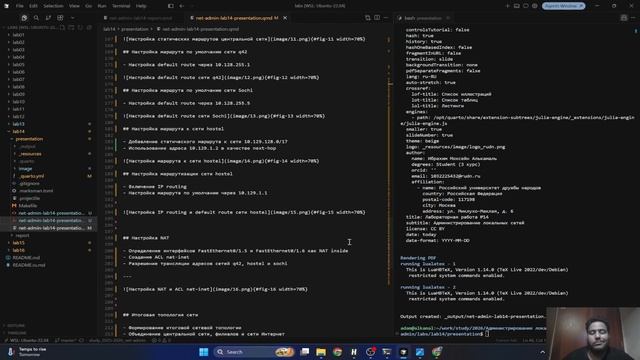640x360 pixels.
Task: Open the Run menu
Action: pos(102,6)
